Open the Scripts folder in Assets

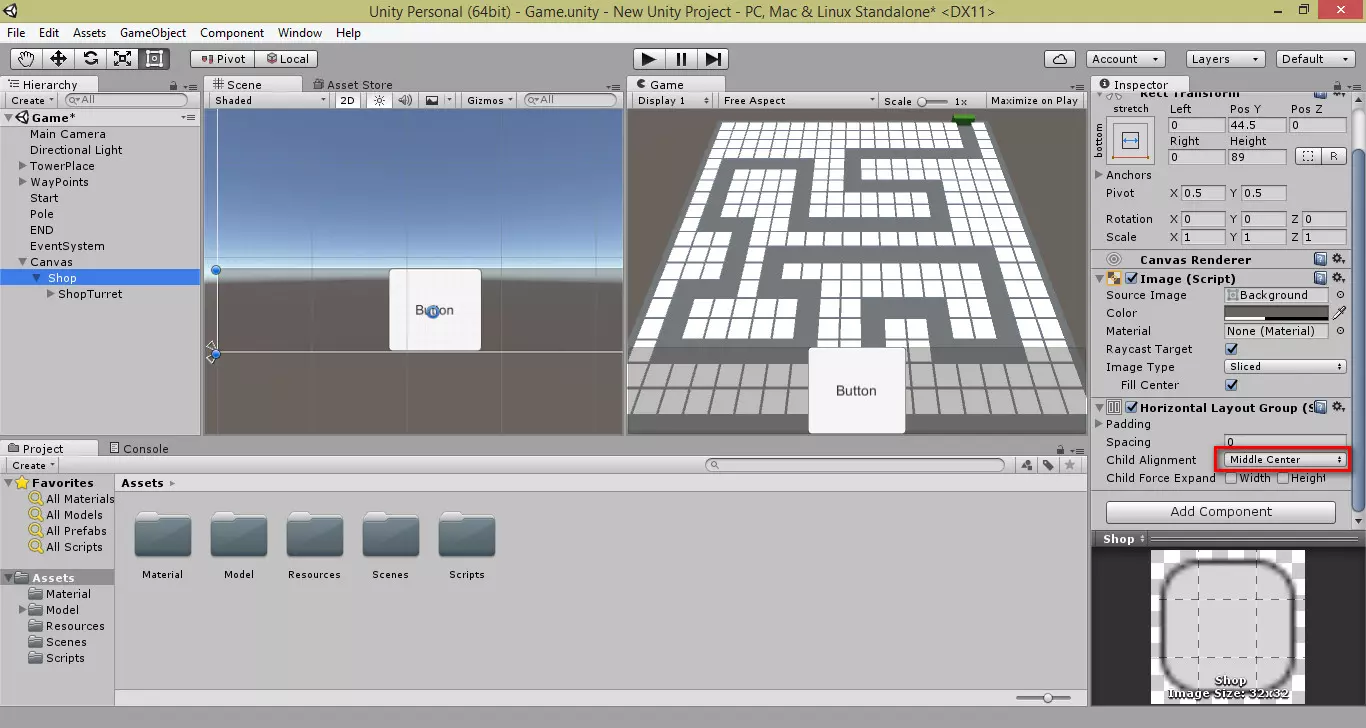[466, 545]
